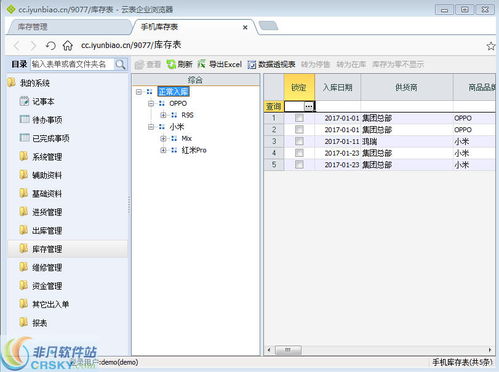The image size is (499, 372).
Task: Collapse the OPPO tree node
Action: coord(151,104)
